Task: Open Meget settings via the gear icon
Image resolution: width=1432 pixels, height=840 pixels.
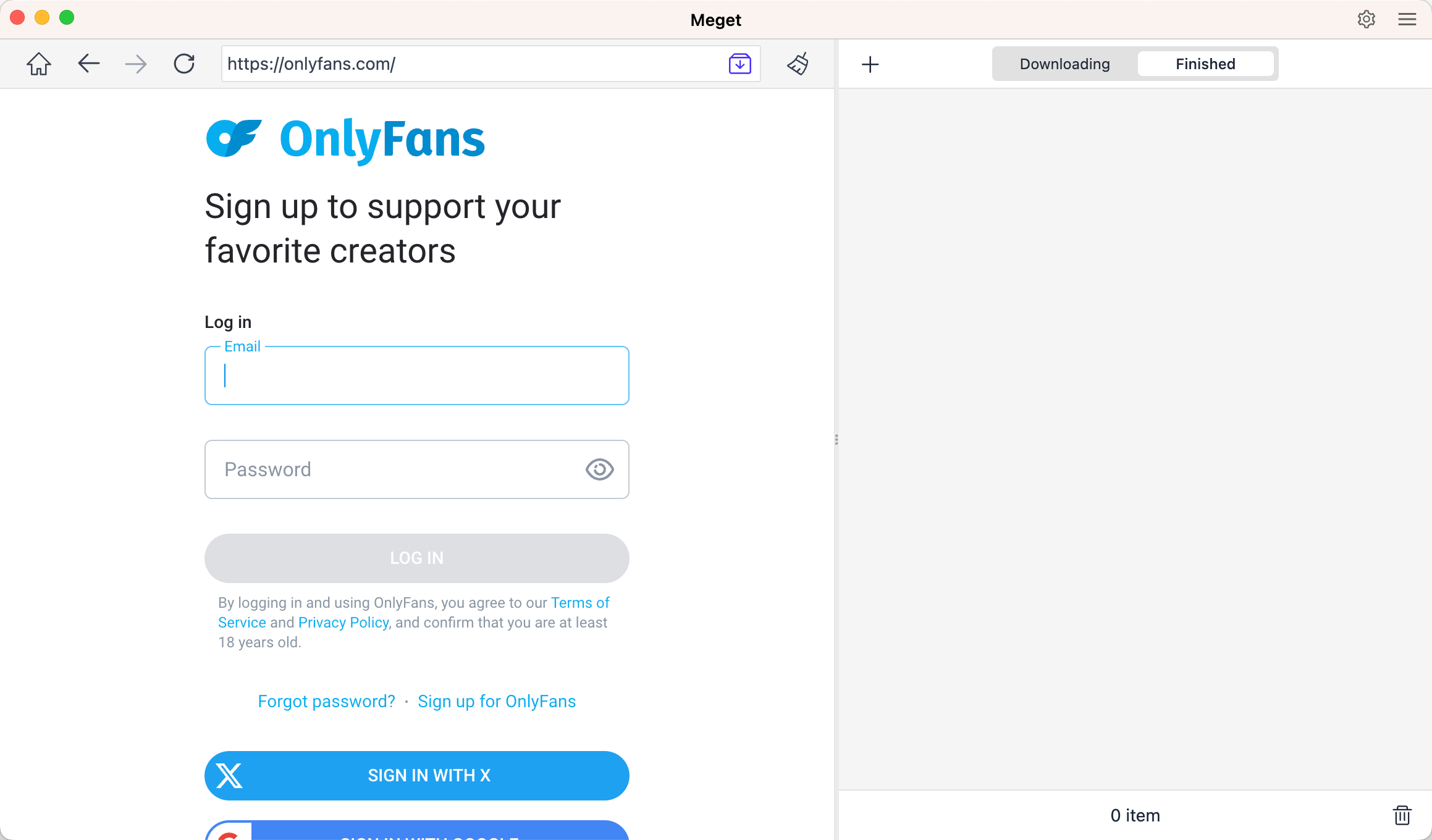Action: (1367, 19)
